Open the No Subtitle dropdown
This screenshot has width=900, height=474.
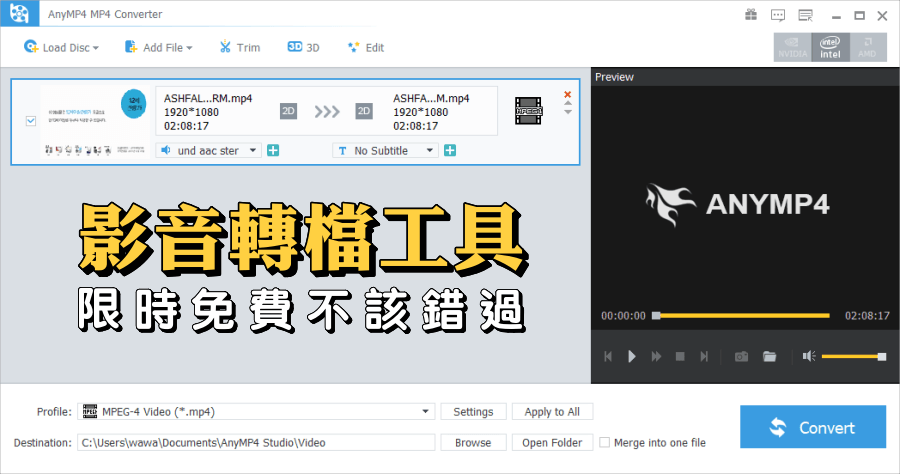[x=386, y=150]
